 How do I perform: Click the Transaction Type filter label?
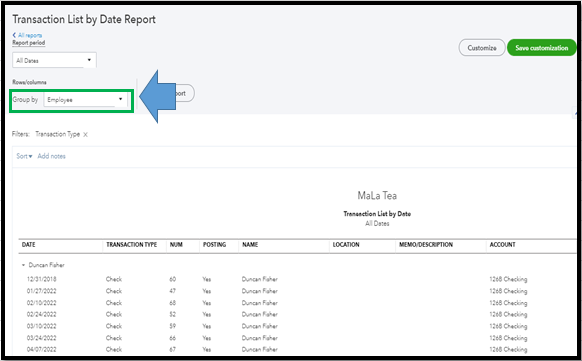coord(58,134)
